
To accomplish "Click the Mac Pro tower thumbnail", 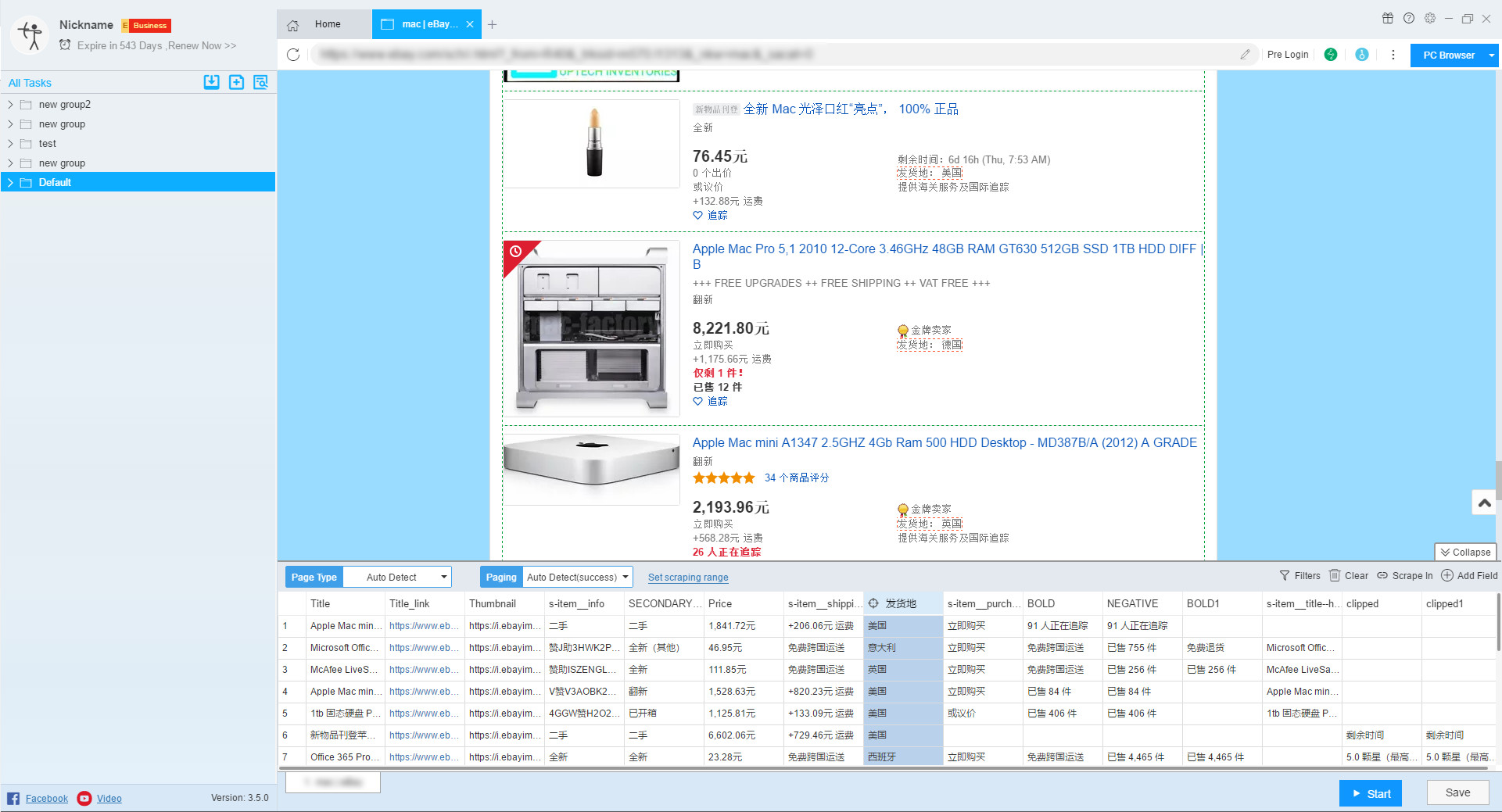I will (592, 328).
